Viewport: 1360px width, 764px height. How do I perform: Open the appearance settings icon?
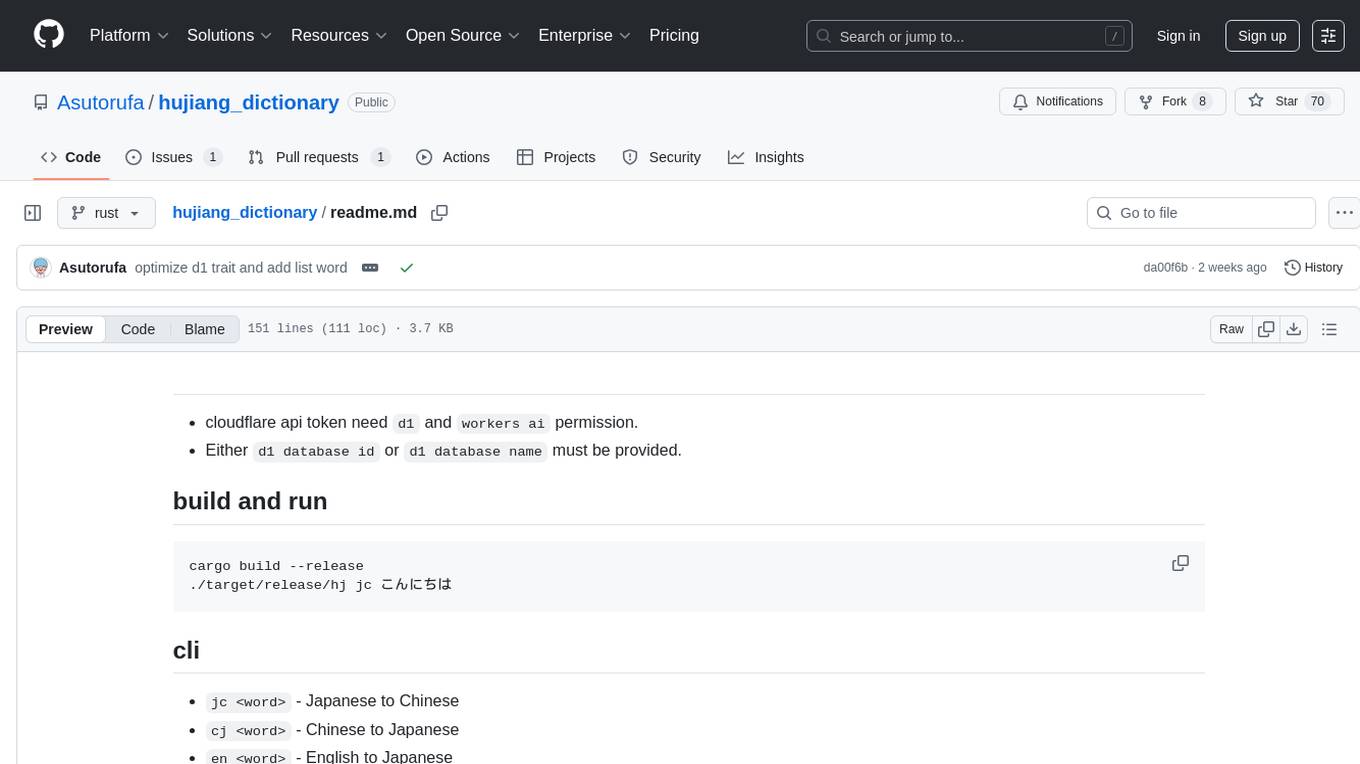tap(1328, 36)
